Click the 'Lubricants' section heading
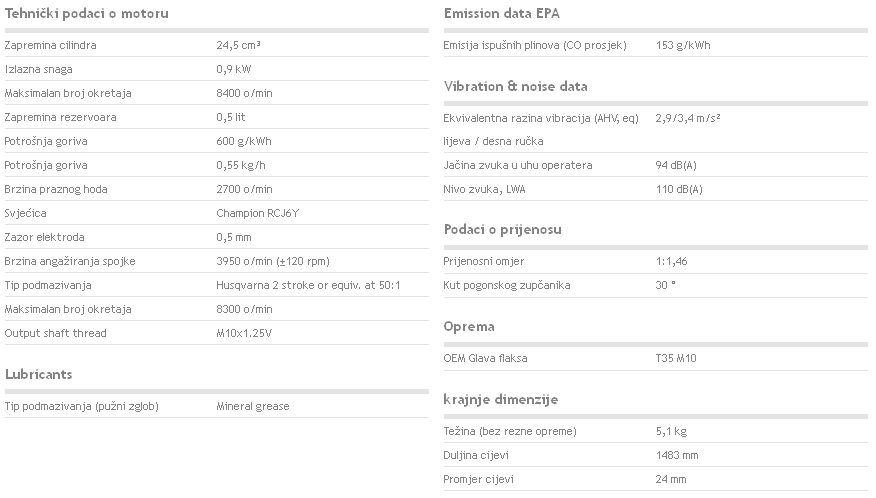Image resolution: width=876 pixels, height=498 pixels. coord(39,374)
